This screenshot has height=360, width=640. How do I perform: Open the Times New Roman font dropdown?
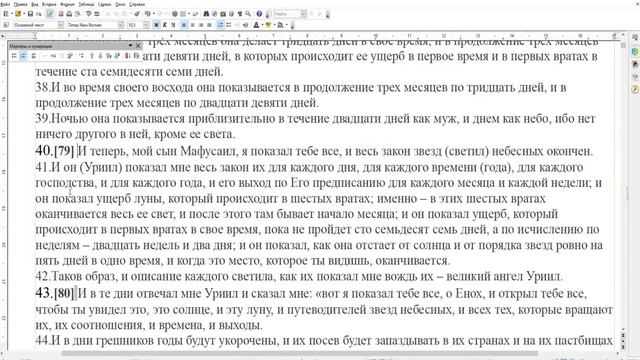(121, 25)
